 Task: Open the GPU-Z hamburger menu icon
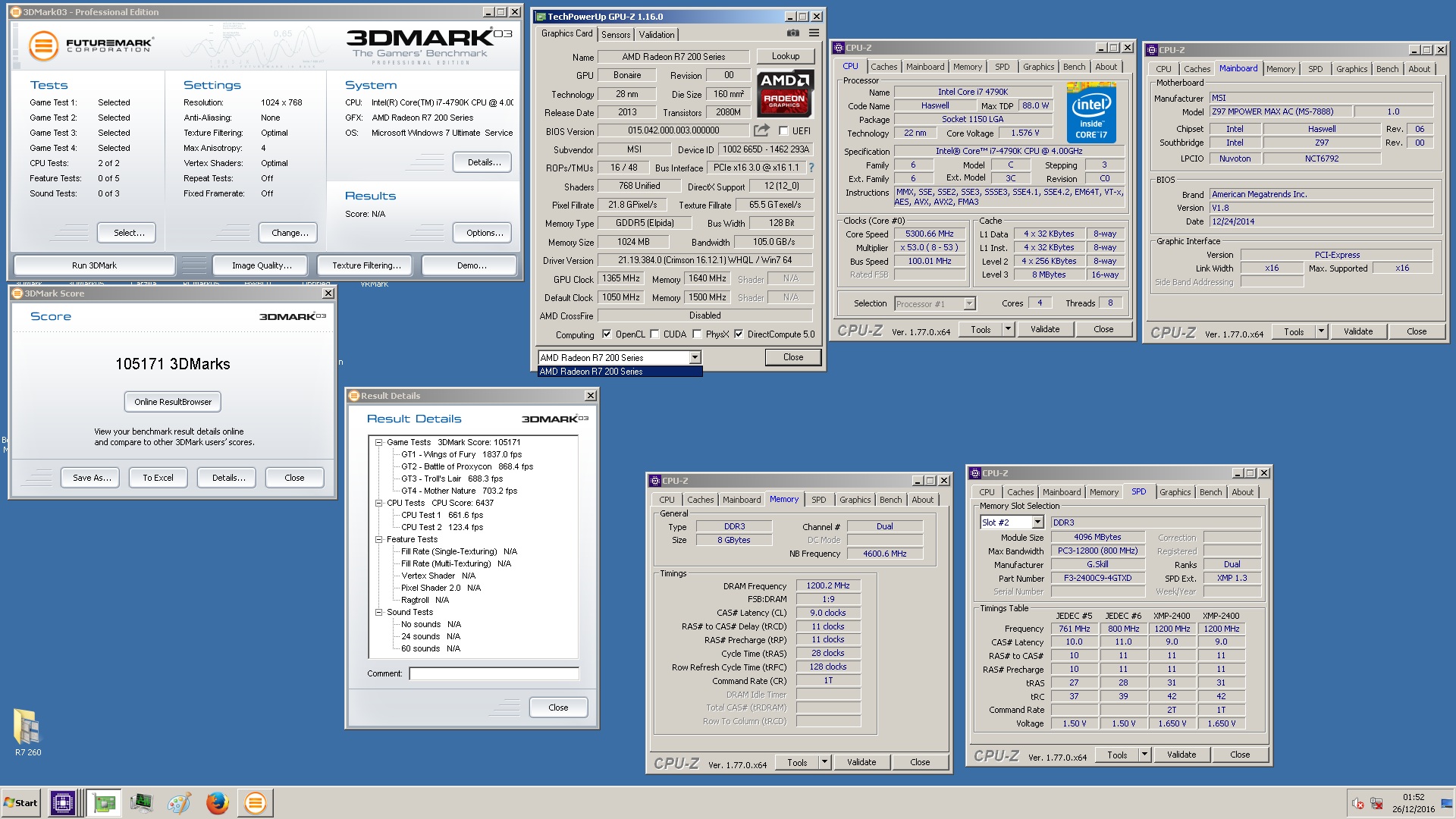pos(814,33)
